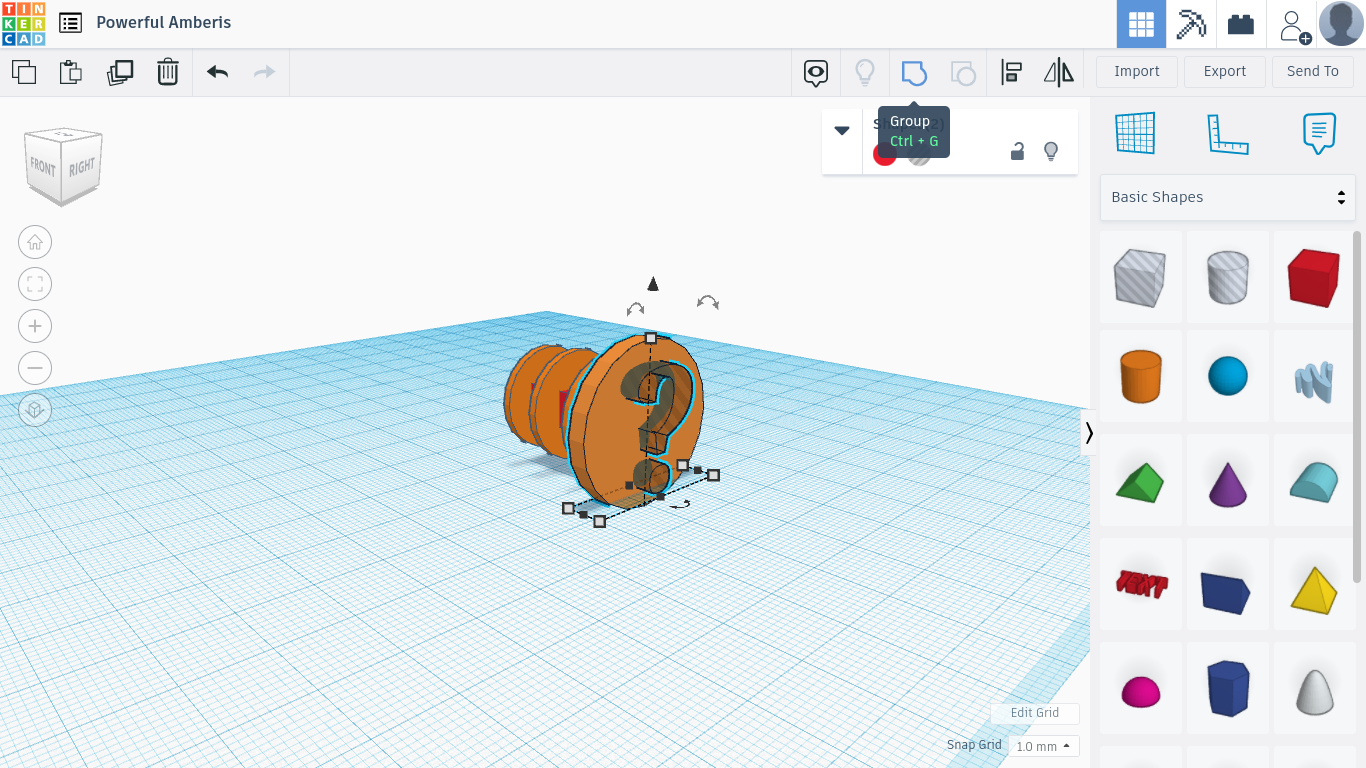Open the user profile avatar
This screenshot has width=1366, height=768.
click(x=1341, y=24)
